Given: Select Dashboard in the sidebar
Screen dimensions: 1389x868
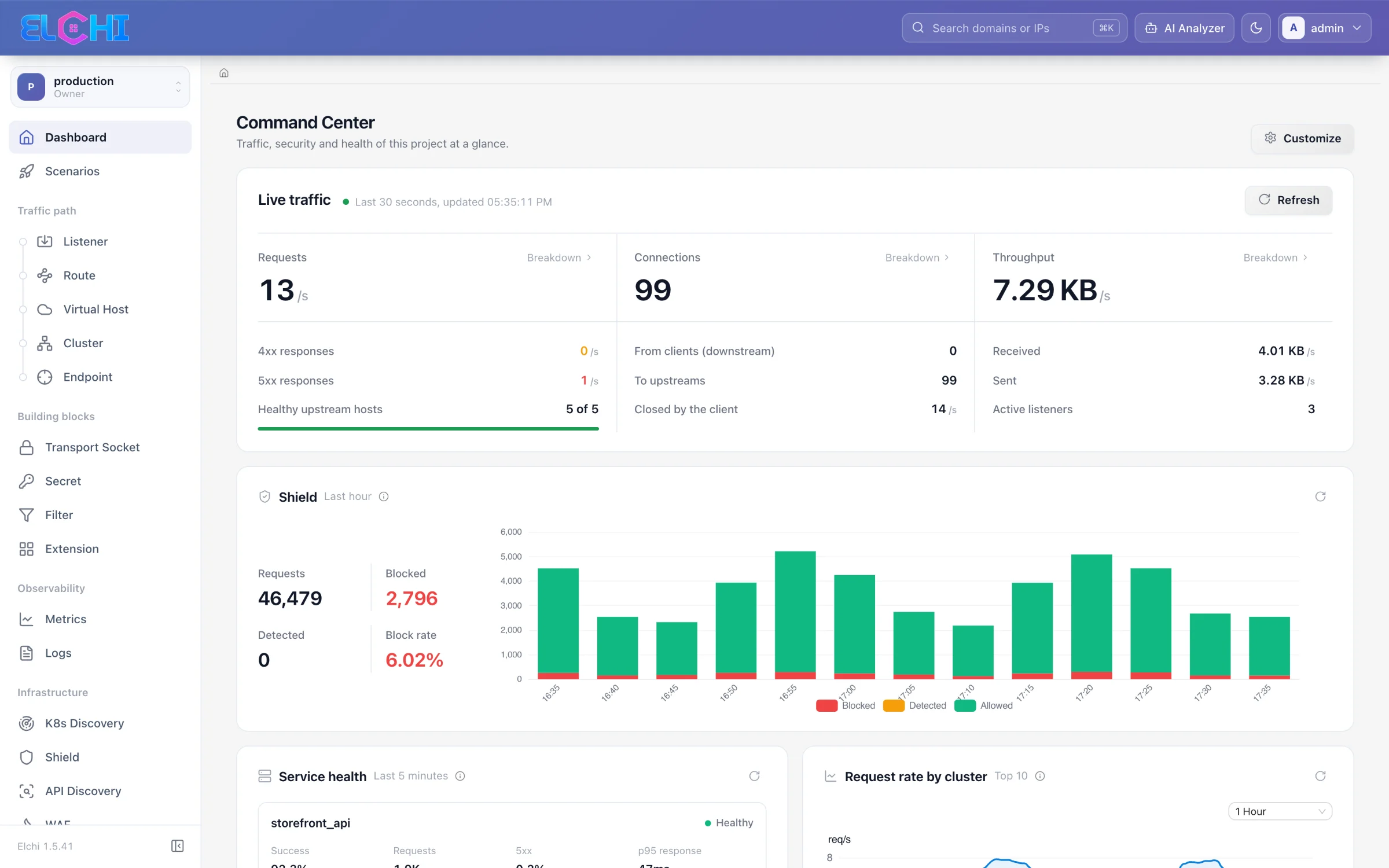Looking at the screenshot, I should 100,137.
